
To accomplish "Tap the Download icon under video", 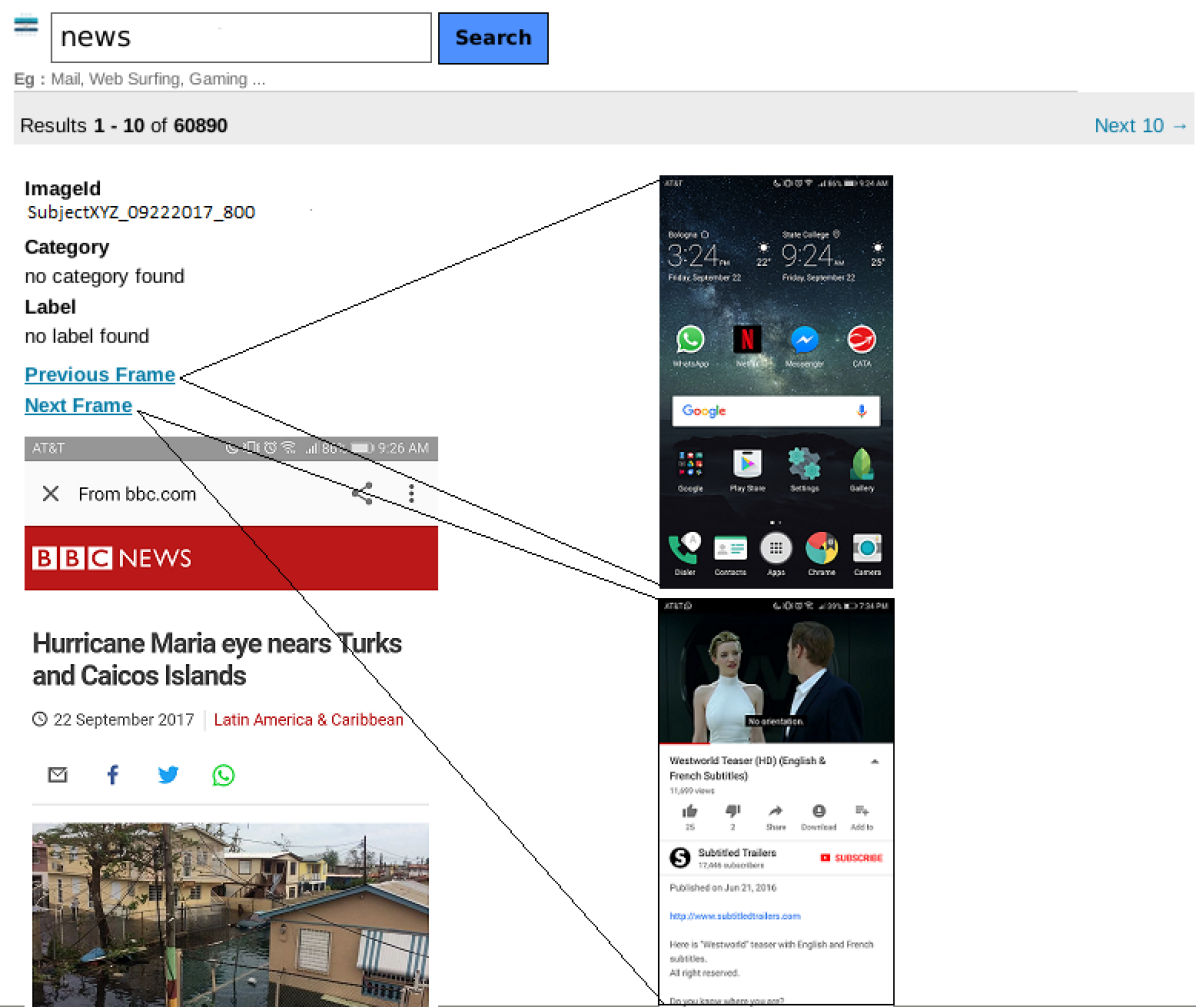I will (818, 811).
